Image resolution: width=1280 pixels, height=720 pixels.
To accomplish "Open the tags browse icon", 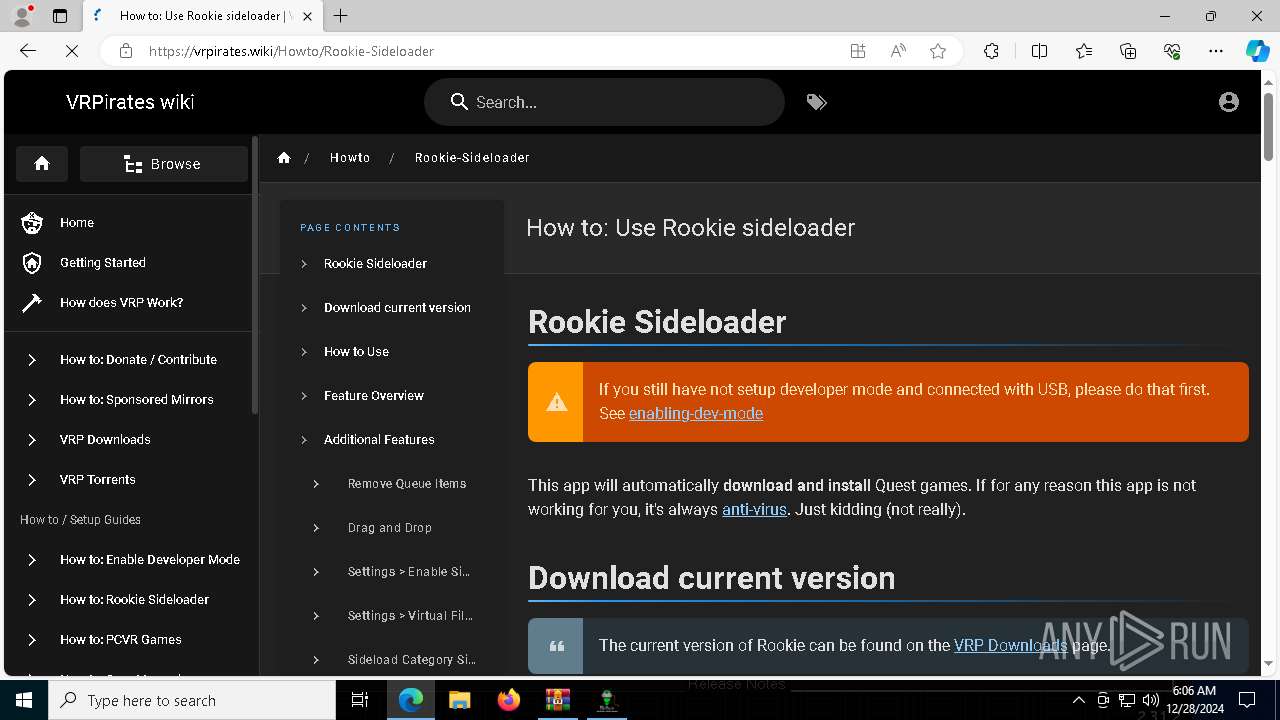I will (x=817, y=102).
